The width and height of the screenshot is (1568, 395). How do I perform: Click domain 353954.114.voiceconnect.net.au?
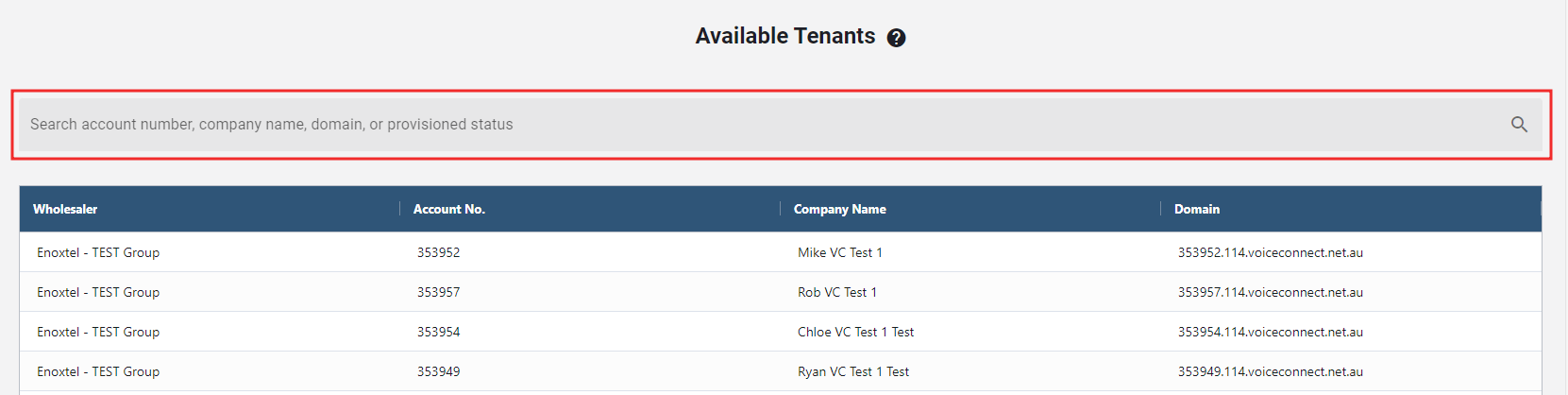click(1270, 332)
